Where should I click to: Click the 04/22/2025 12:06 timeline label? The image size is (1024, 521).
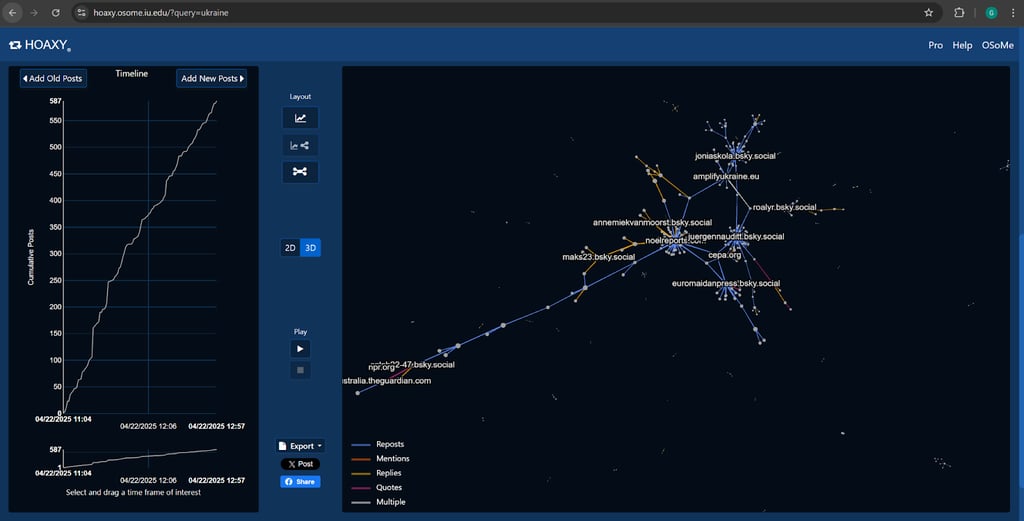tap(148, 426)
